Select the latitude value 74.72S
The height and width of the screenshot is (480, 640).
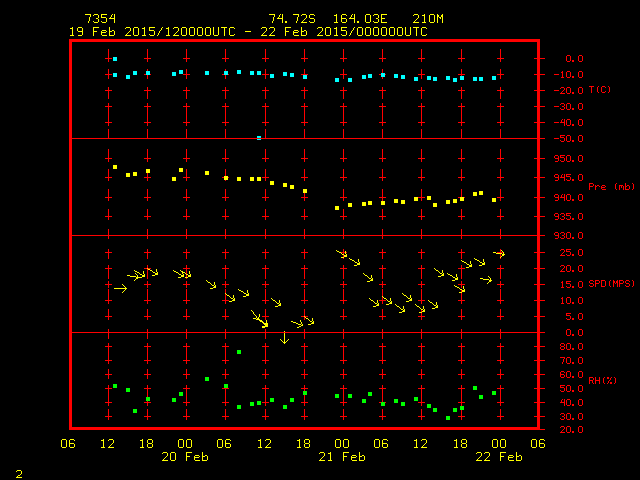coord(290,19)
